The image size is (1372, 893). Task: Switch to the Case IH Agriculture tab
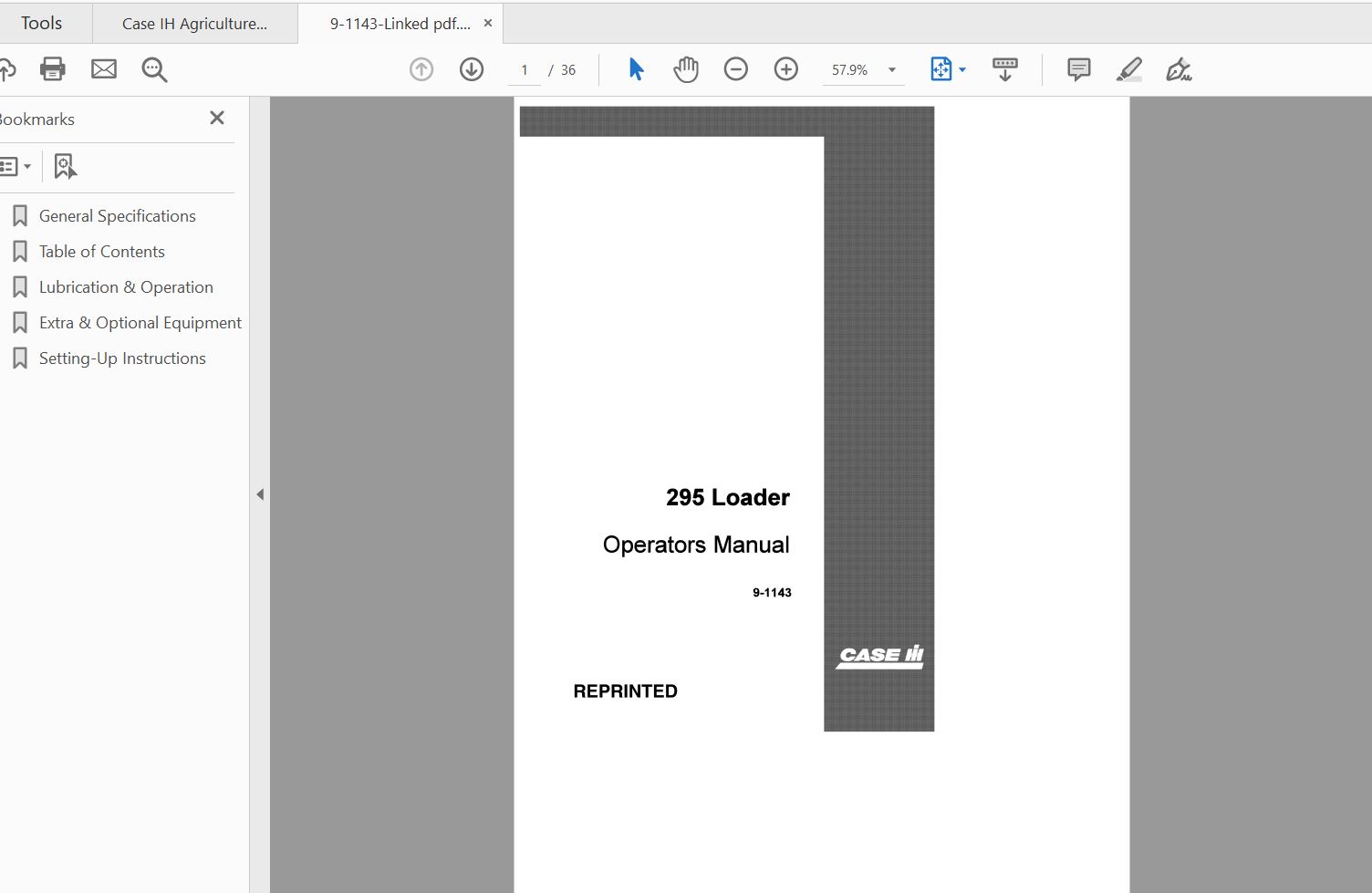[194, 23]
